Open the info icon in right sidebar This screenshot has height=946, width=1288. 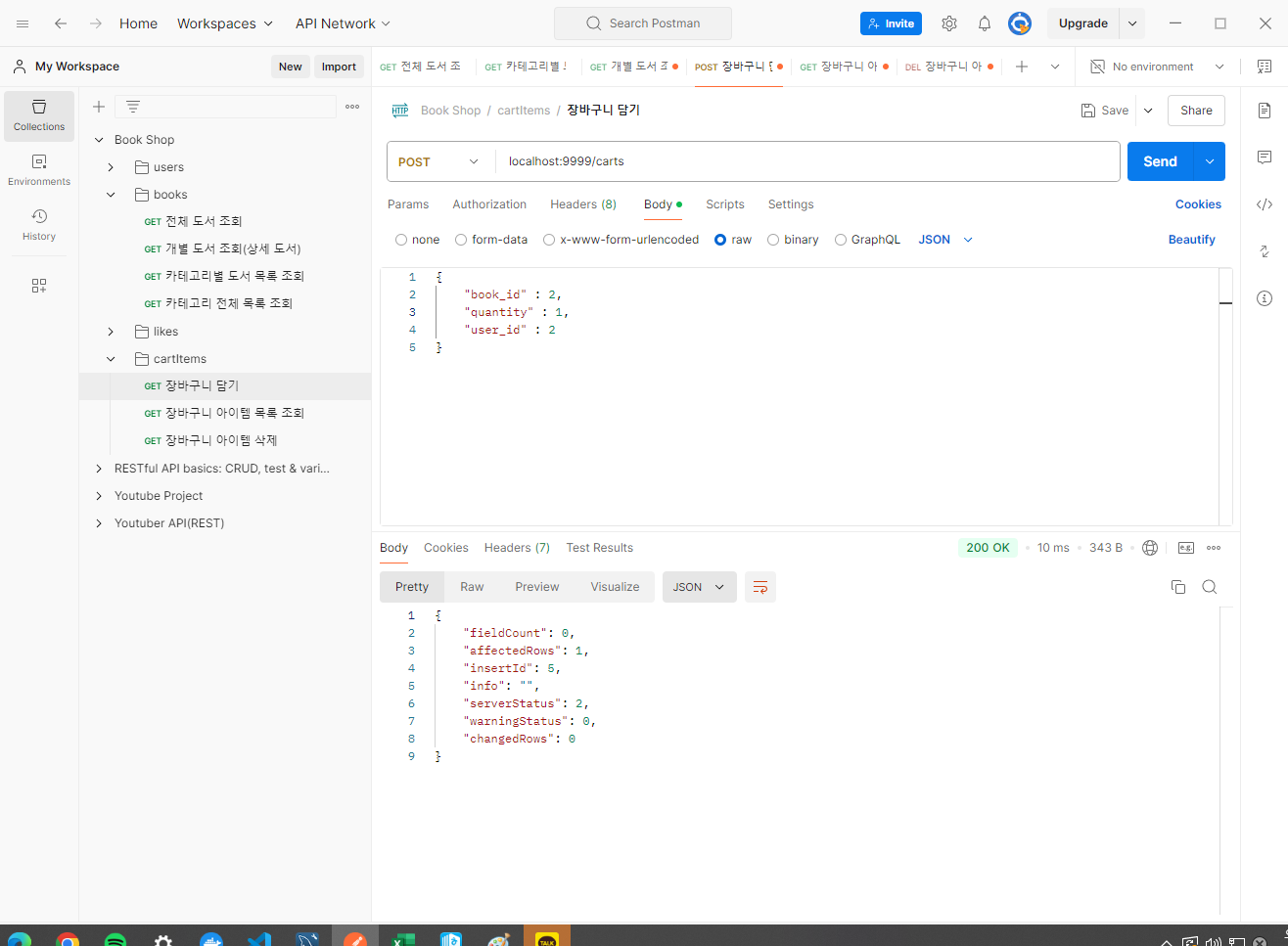pos(1265,298)
